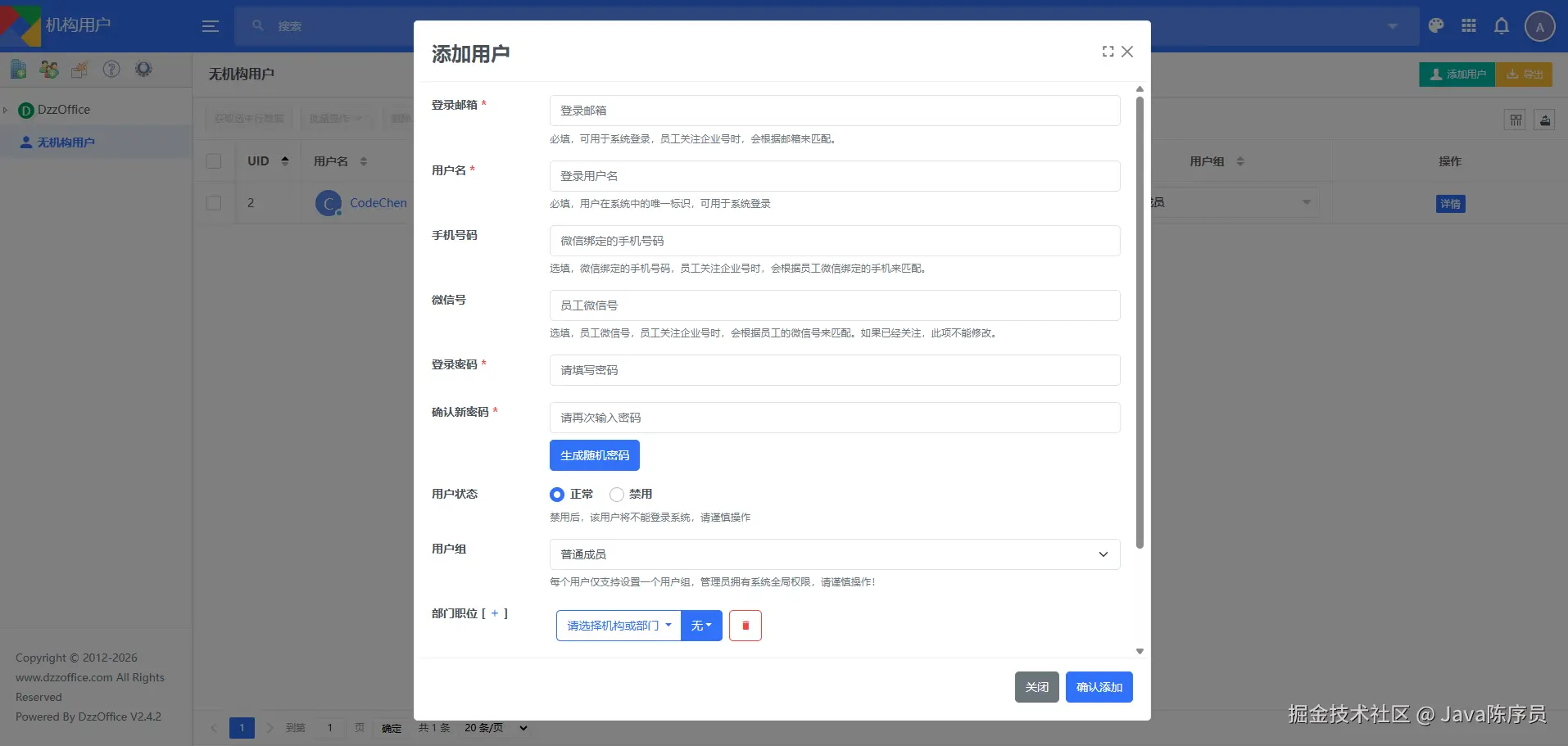Open the 无 position dropdown
This screenshot has height=746, width=1568.
click(701, 626)
